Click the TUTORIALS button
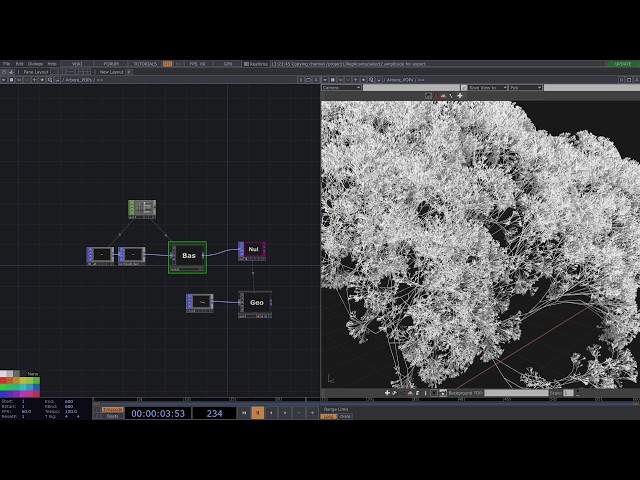This screenshot has width=640, height=480. (145, 64)
